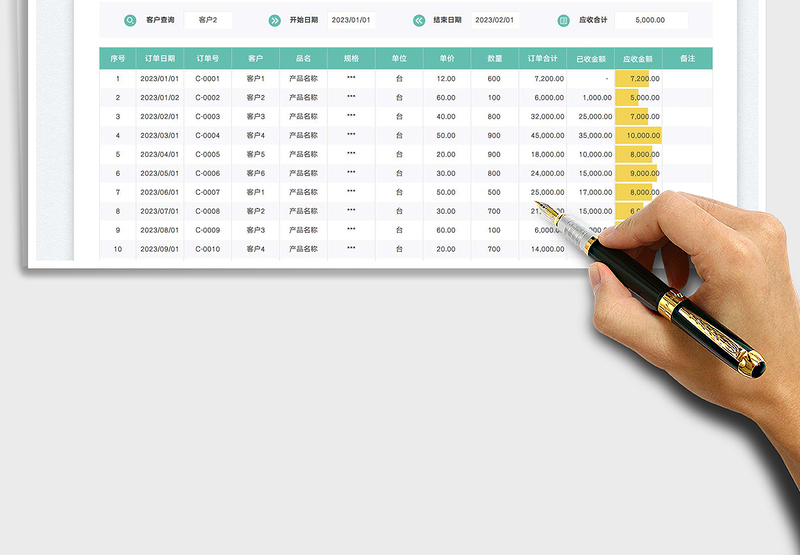This screenshot has height=555, width=800.
Task: Select order total cell 45,000.00
Action: [542, 135]
